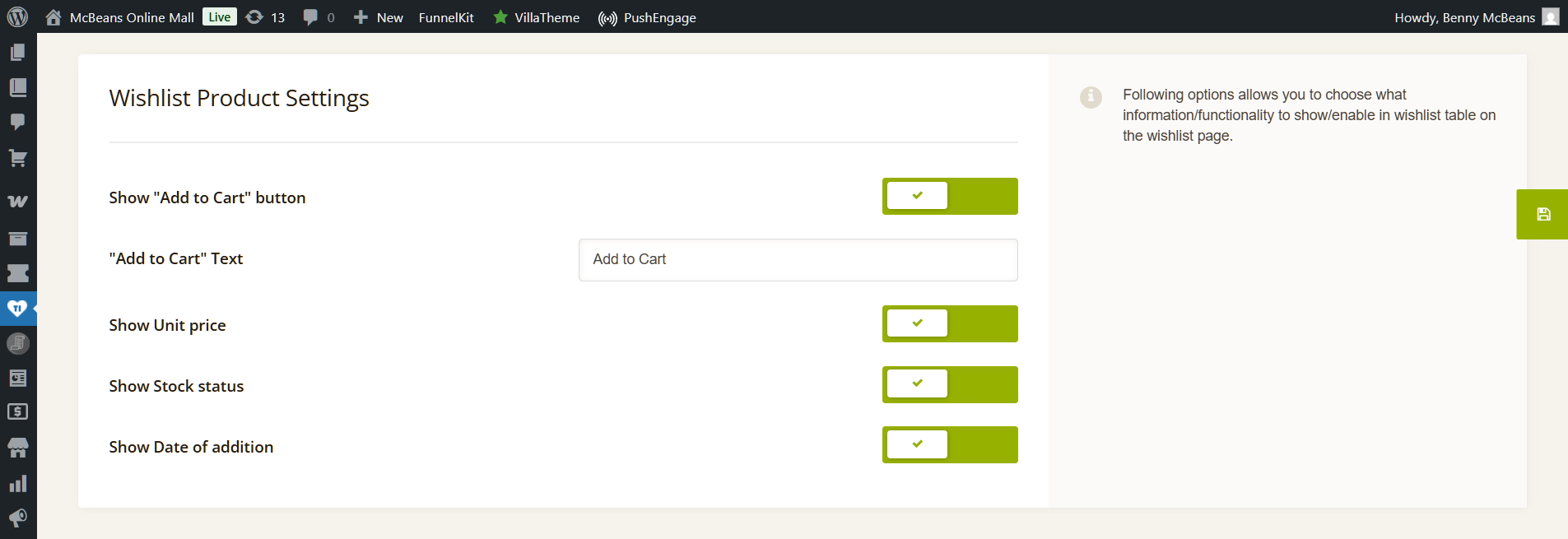This screenshot has height=539, width=1568.
Task: Click the floating green save icon
Action: [1543, 214]
